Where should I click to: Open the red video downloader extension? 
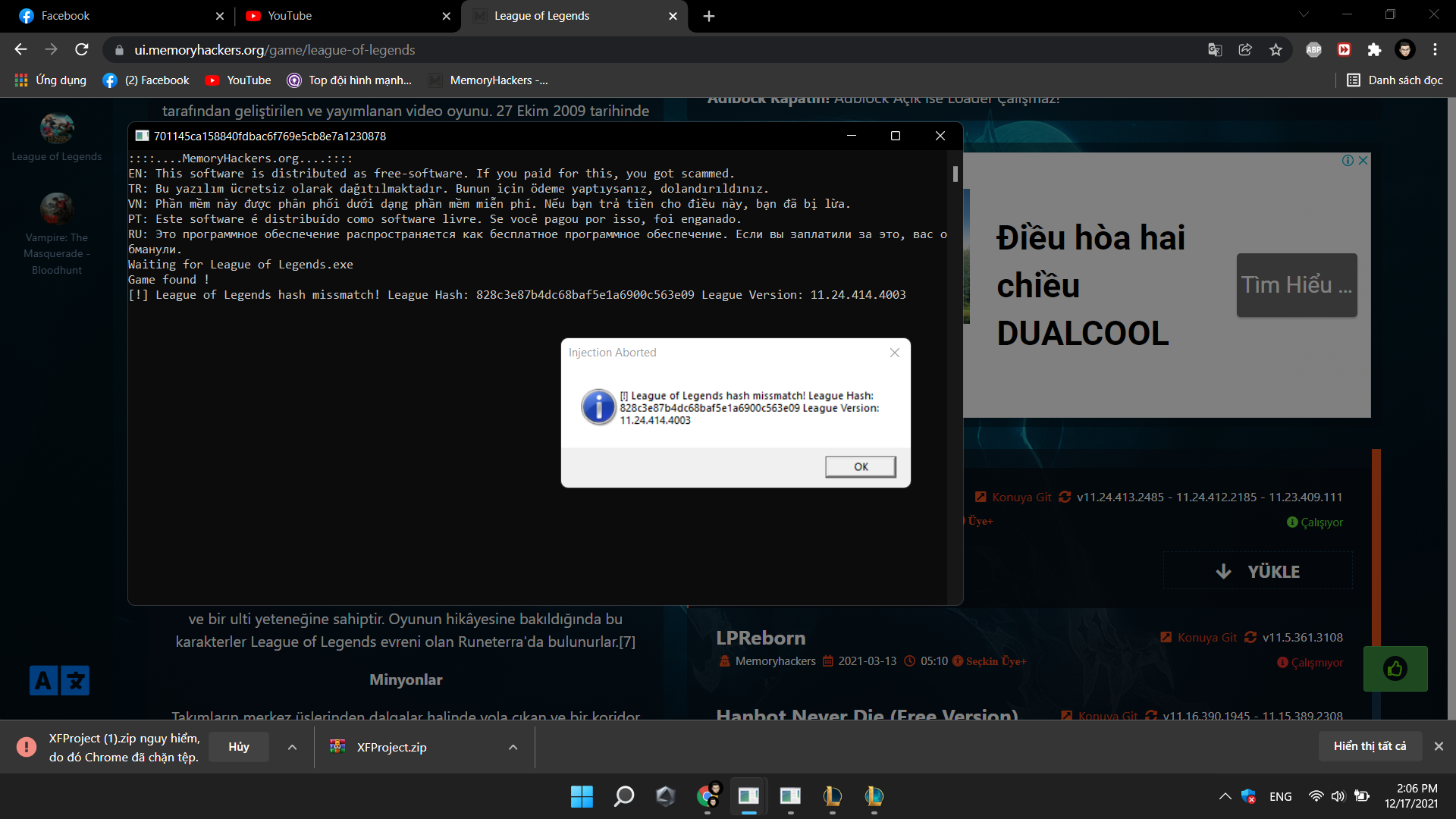1345,50
